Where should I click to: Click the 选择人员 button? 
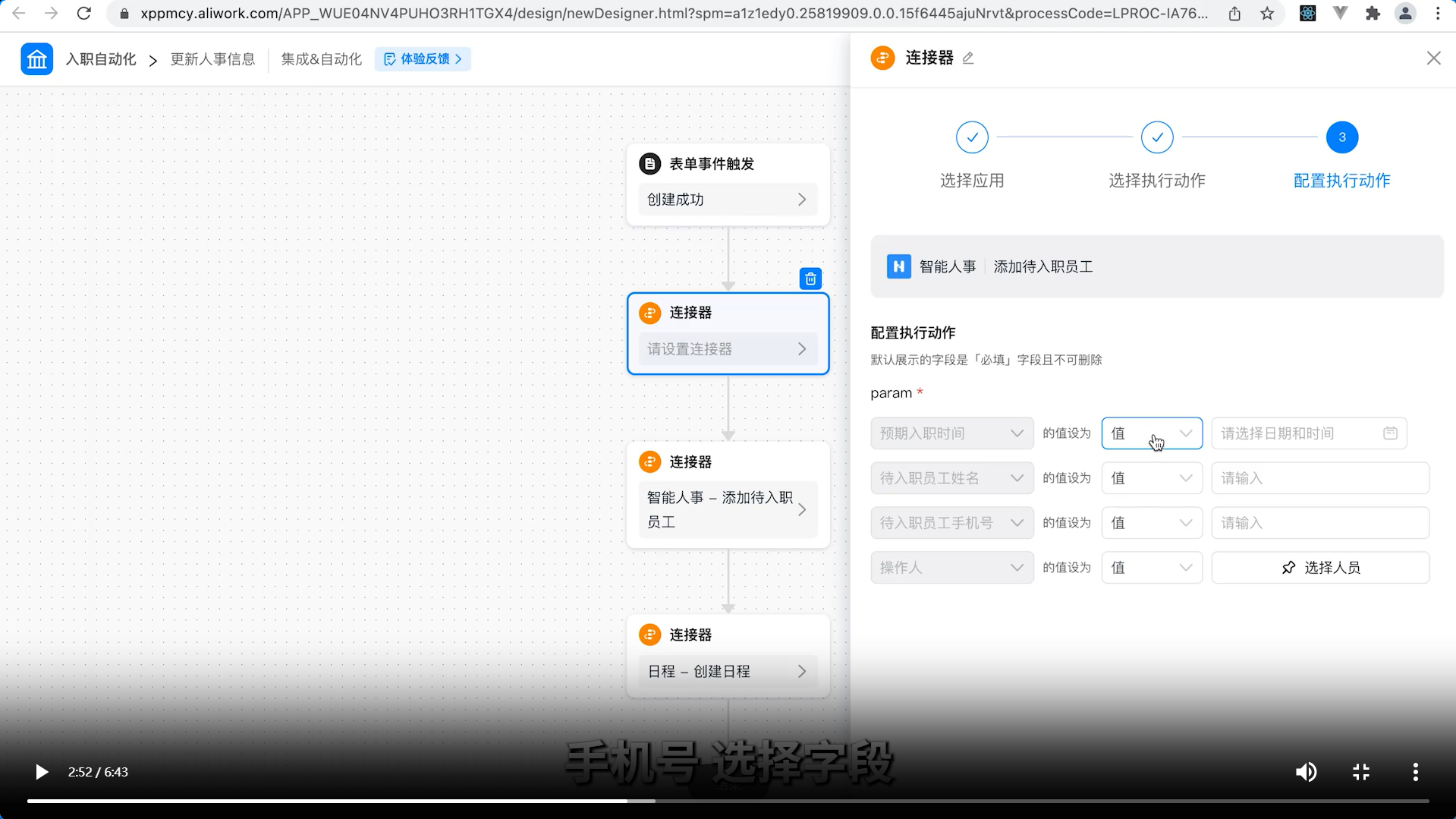click(1320, 568)
